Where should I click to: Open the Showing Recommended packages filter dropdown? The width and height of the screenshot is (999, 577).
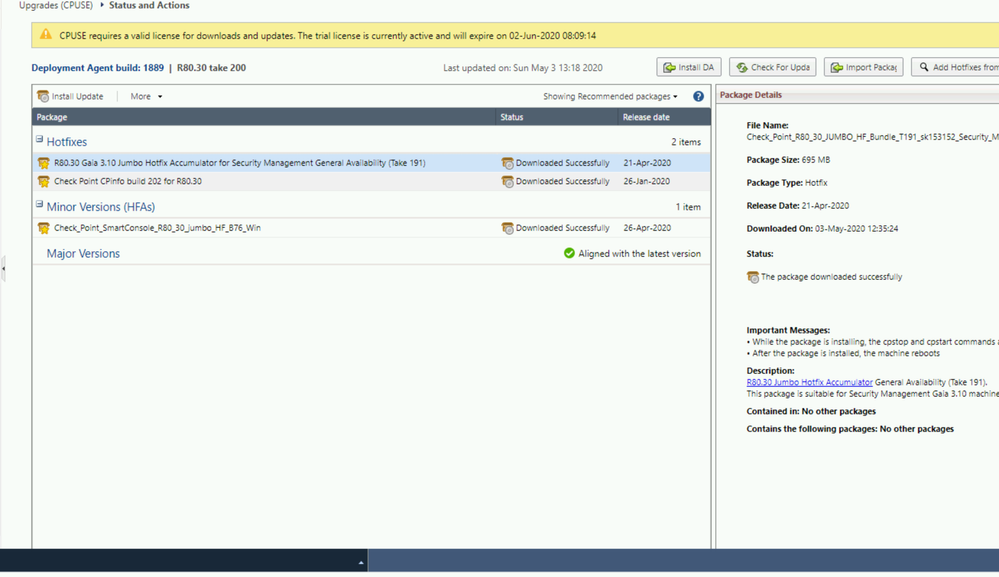610,97
